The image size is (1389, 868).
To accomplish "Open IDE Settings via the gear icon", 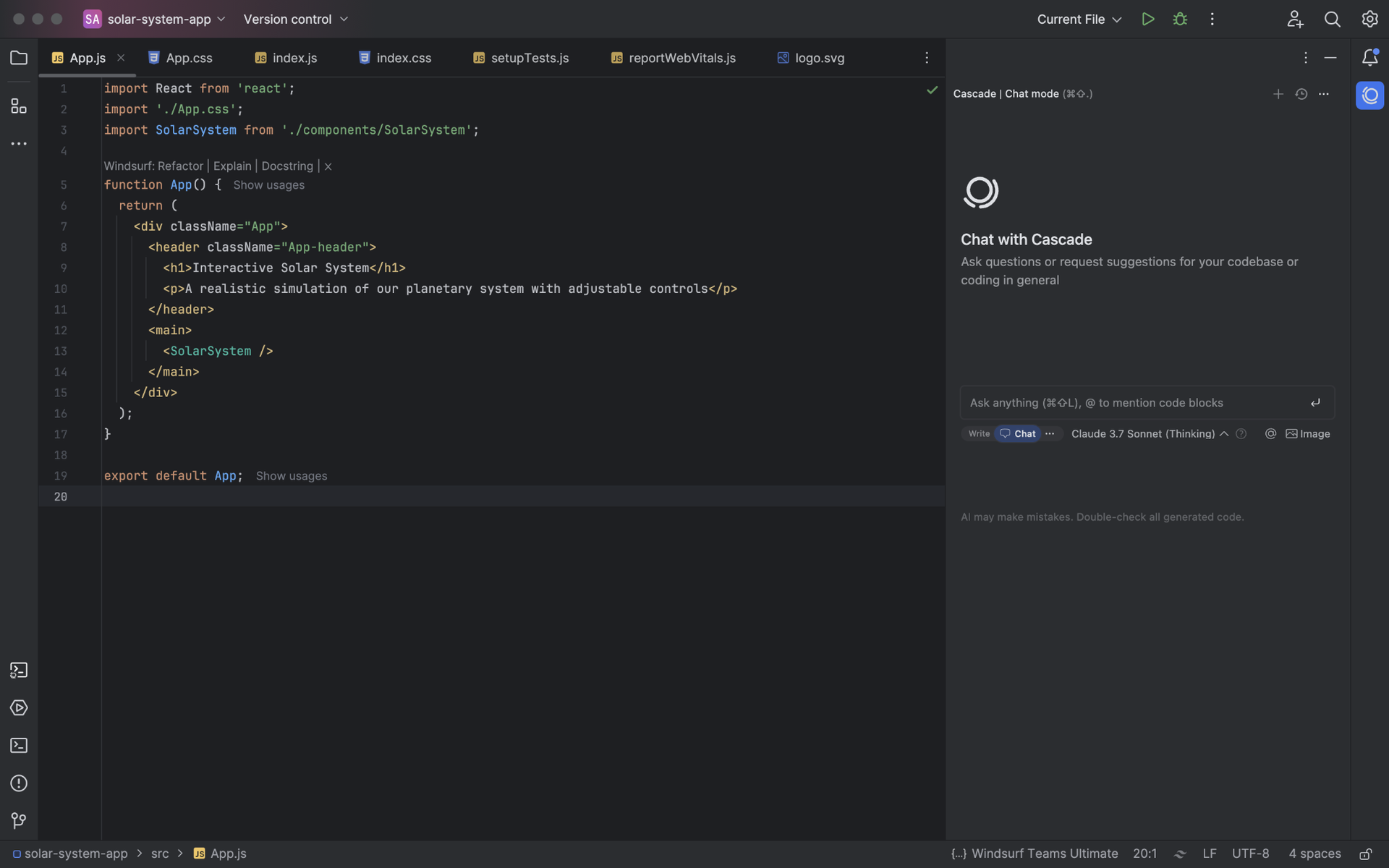I will pos(1369,19).
